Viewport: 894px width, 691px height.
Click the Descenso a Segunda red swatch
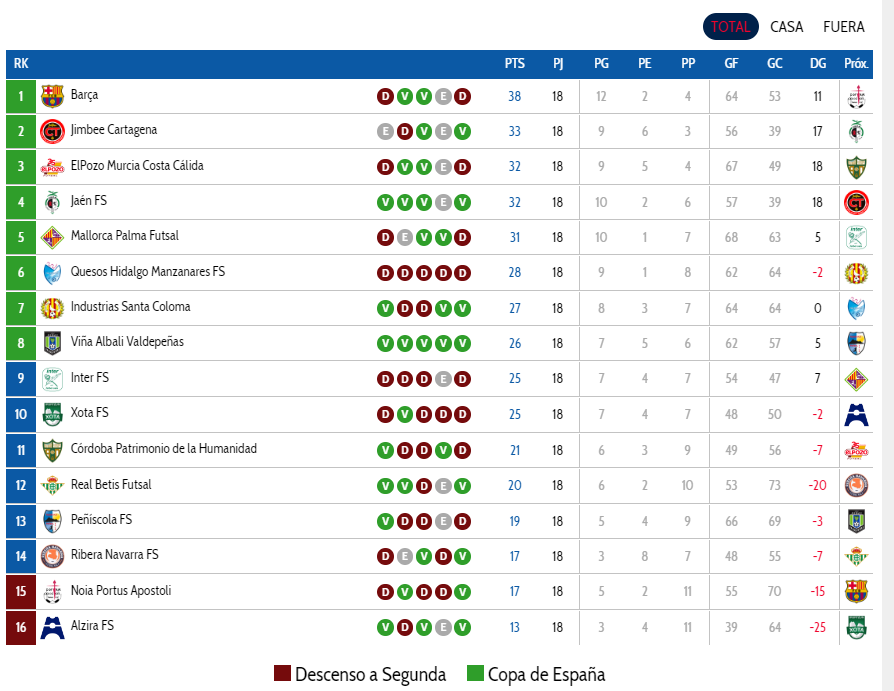pyautogui.click(x=282, y=673)
